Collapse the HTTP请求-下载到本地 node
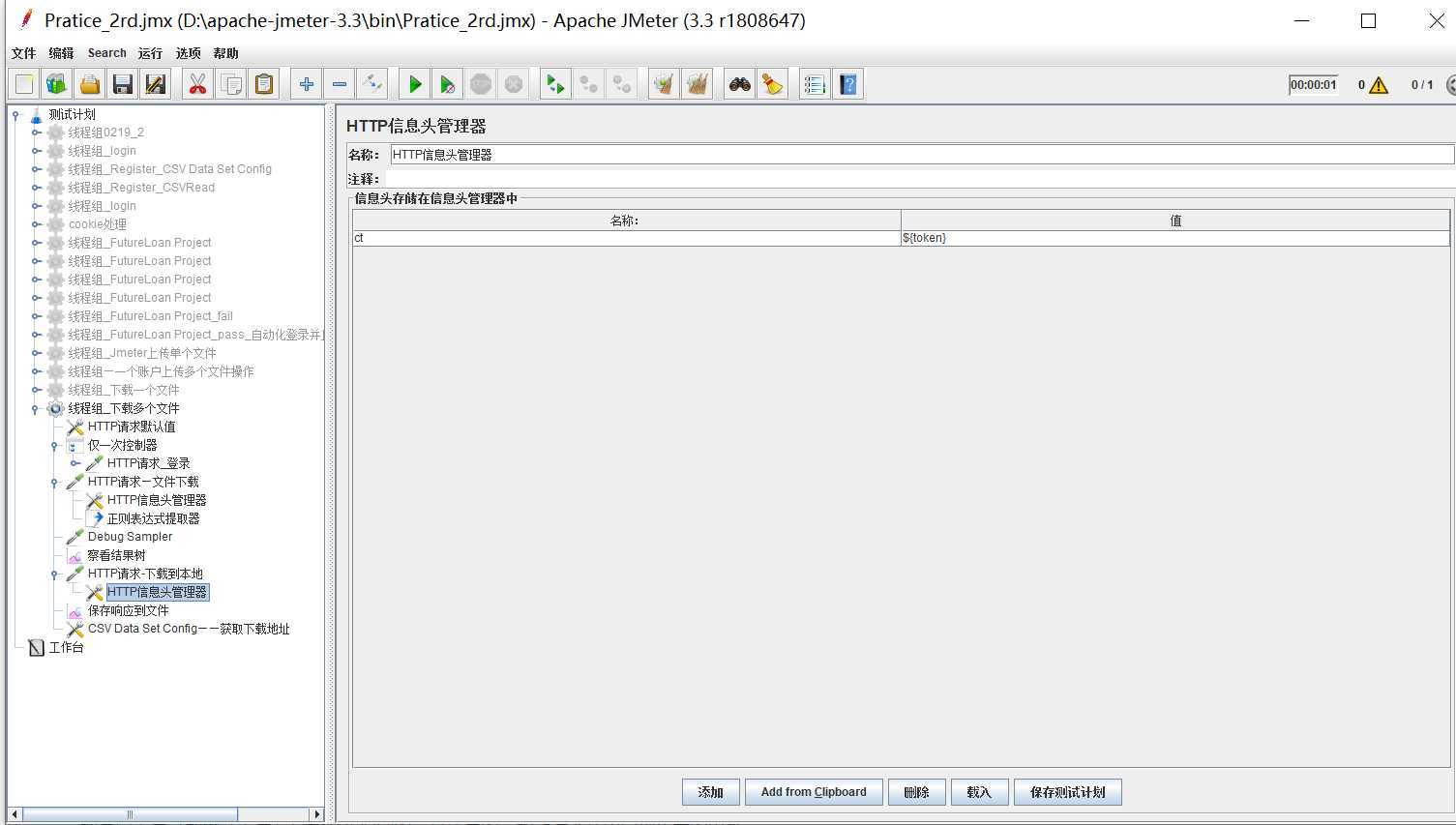1456x825 pixels. [55, 574]
